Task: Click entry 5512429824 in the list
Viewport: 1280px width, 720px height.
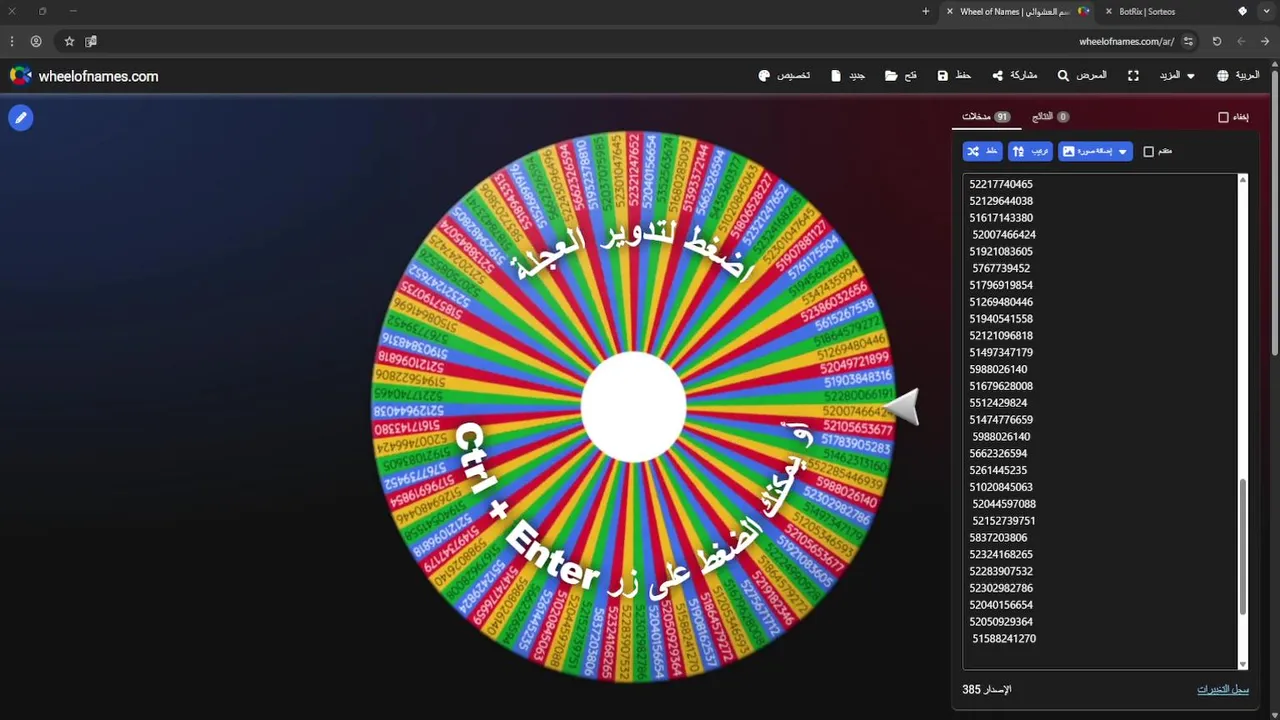Action: pos(998,403)
